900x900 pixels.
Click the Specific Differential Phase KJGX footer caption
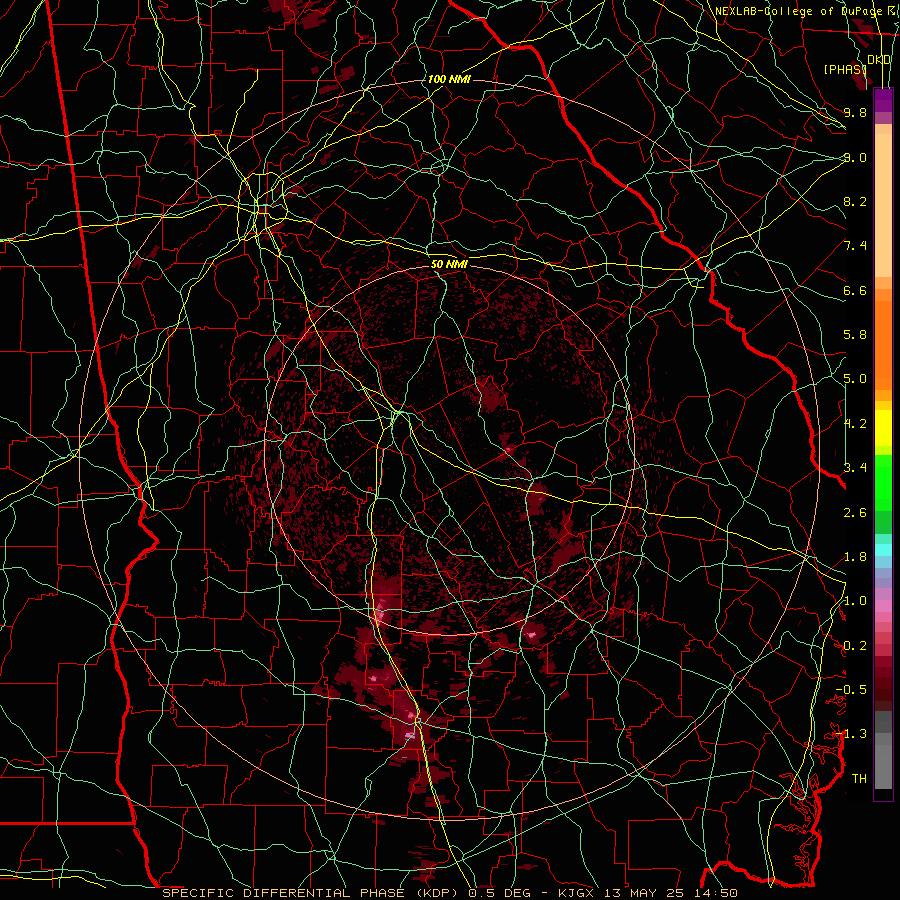(450, 893)
